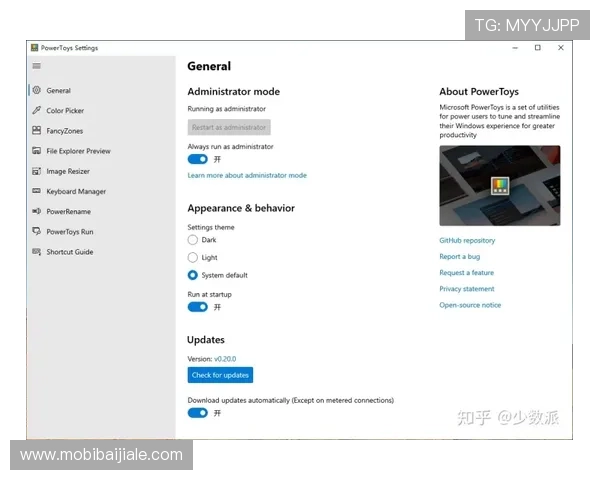The image size is (600, 480).
Task: Open Color Picker via its eyedropper icon
Action: click(37, 111)
